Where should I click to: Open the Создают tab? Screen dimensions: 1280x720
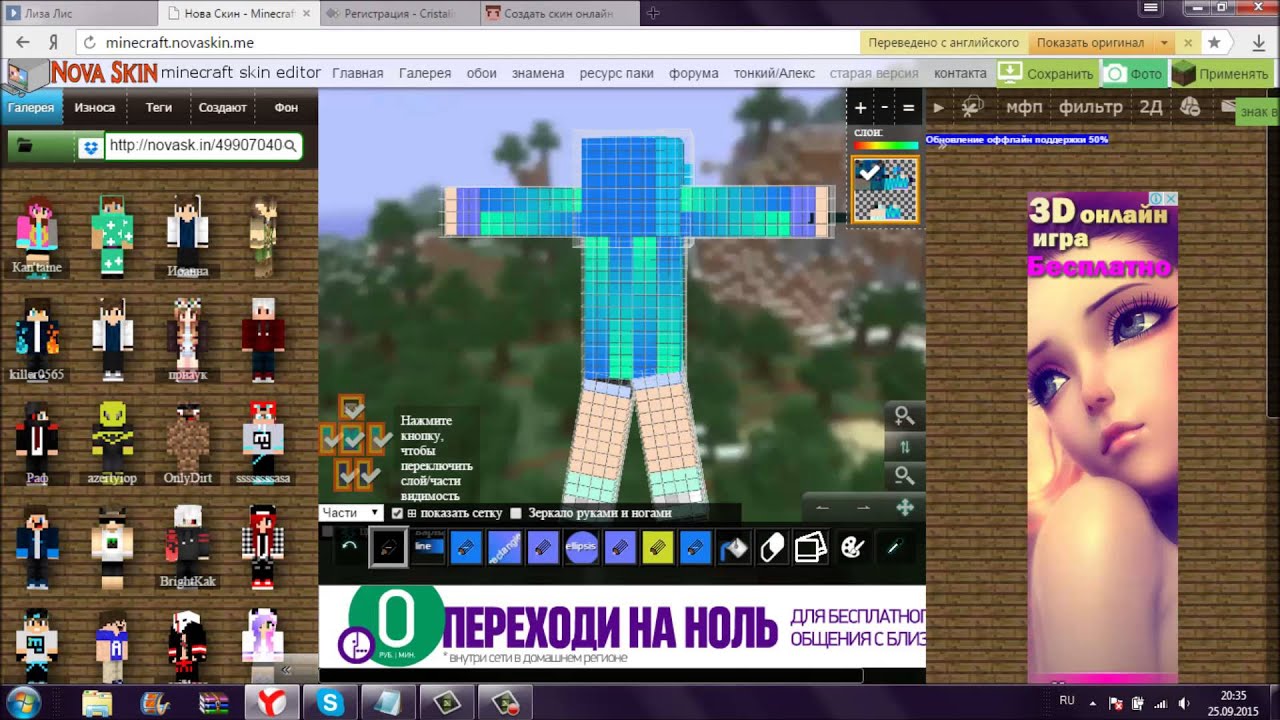point(222,107)
